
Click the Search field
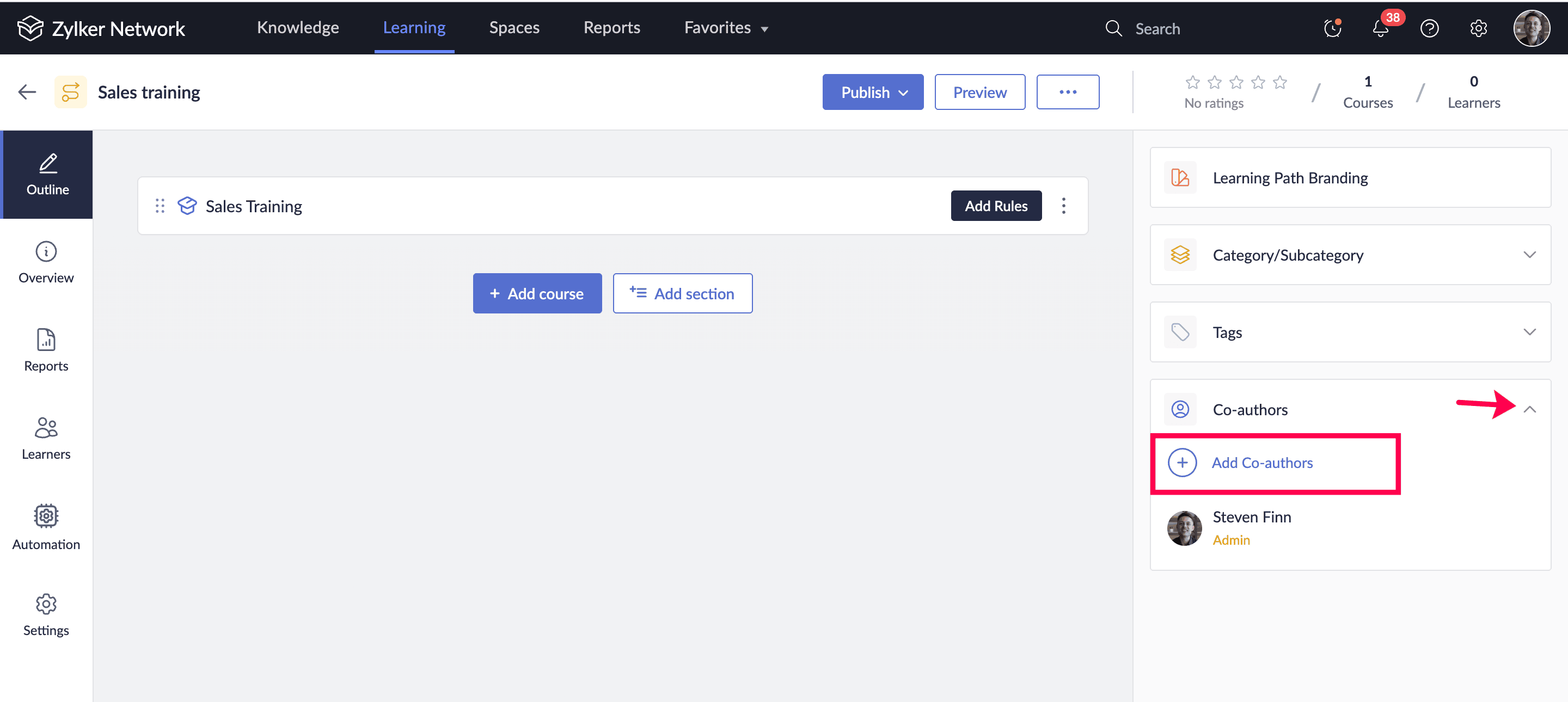coord(1156,29)
